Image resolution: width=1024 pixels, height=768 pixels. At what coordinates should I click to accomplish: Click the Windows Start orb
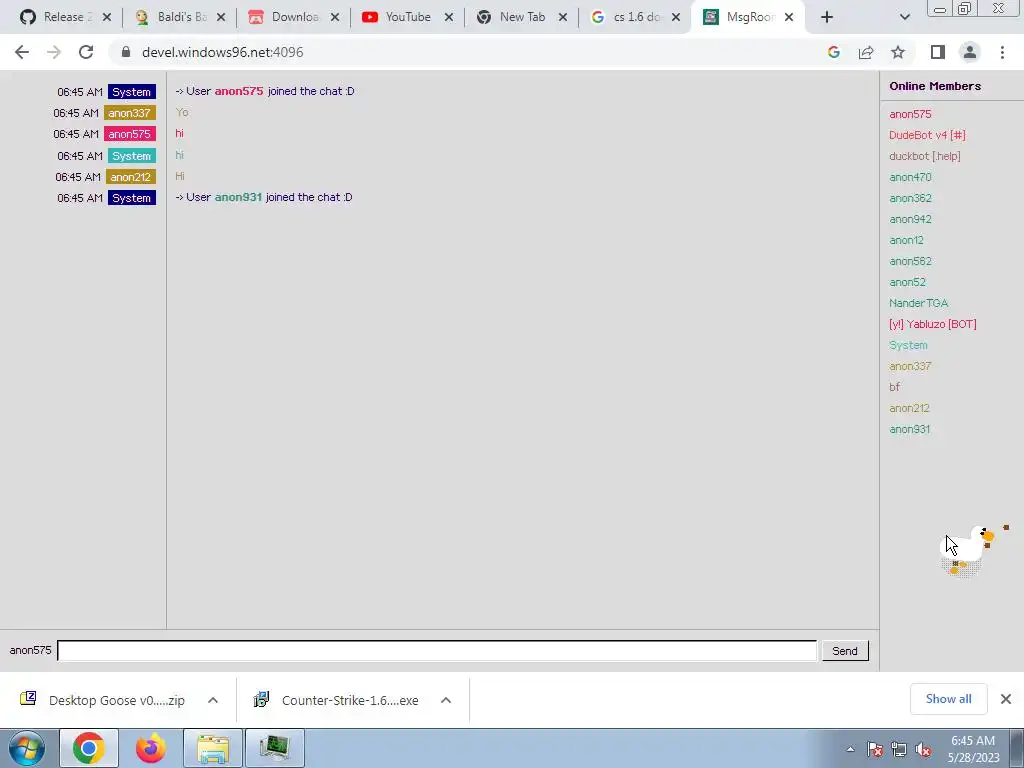click(27, 748)
